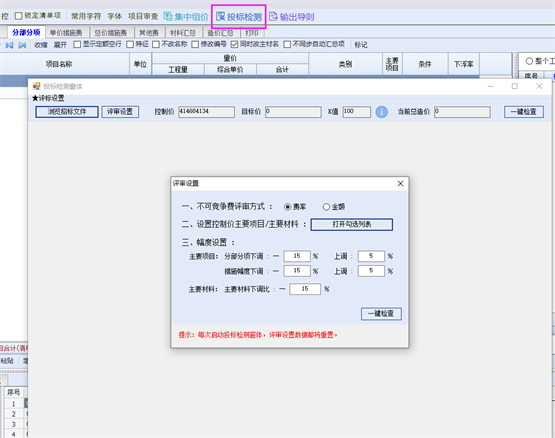555x438 pixels.
Task: Open the 集中组价 toolbar item
Action: click(186, 17)
